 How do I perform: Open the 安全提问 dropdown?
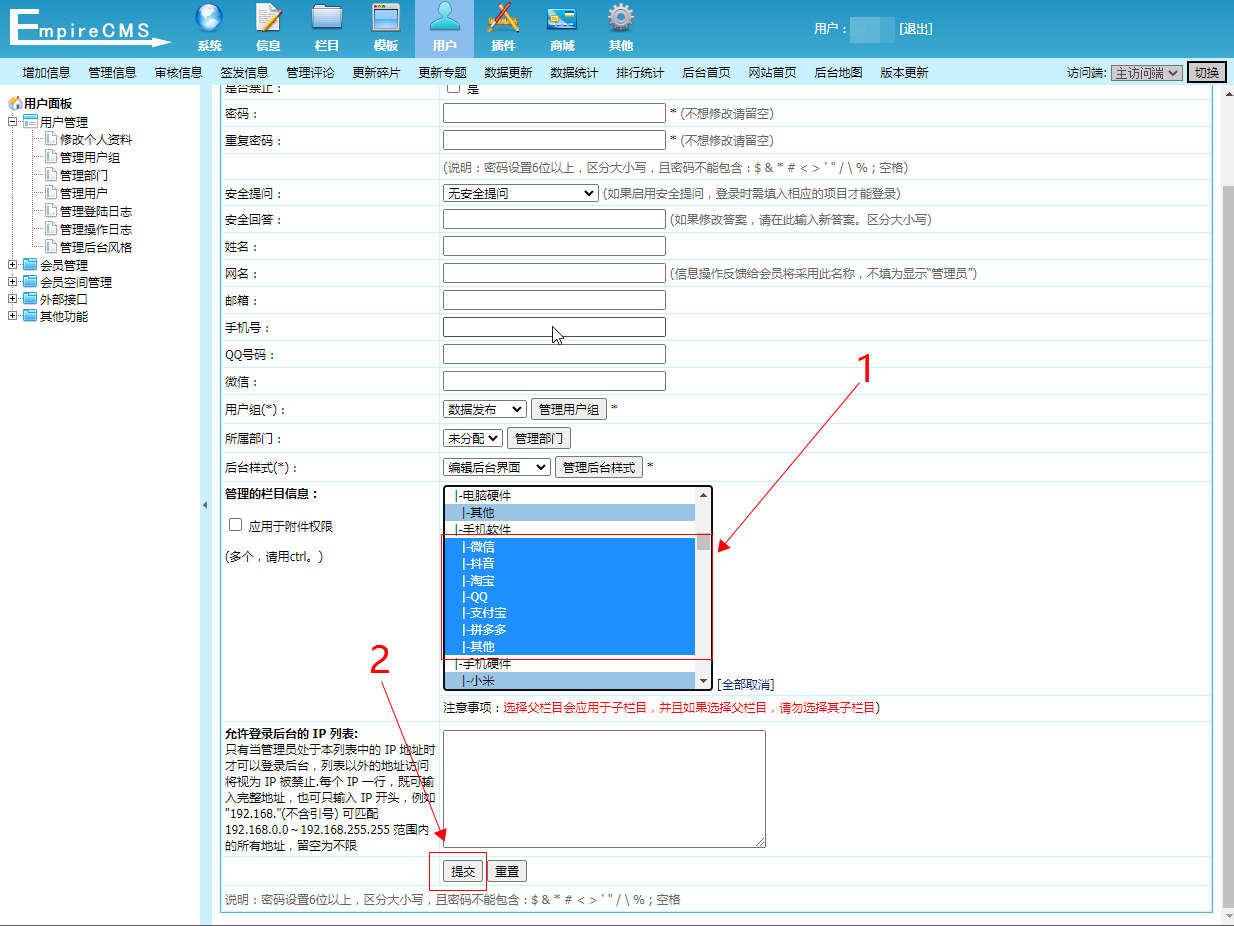click(x=520, y=193)
